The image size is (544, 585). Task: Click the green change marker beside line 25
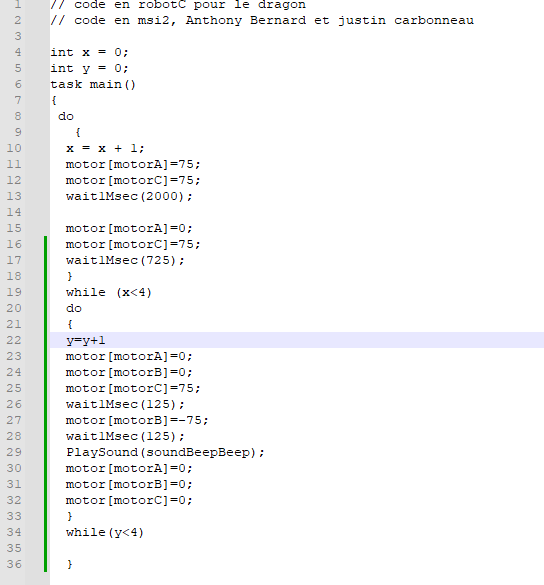46,388
